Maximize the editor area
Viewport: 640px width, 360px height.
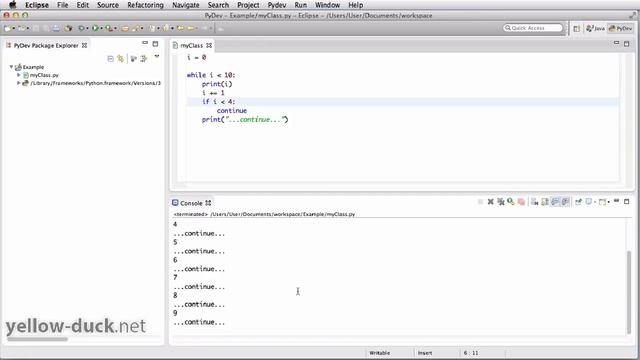coord(627,43)
